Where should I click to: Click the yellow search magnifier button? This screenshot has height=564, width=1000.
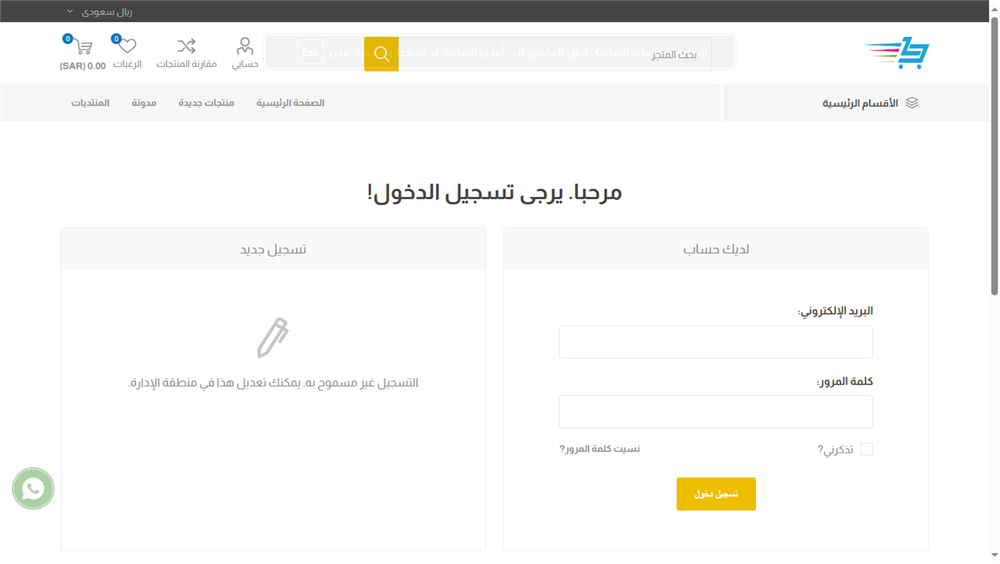pyautogui.click(x=381, y=54)
